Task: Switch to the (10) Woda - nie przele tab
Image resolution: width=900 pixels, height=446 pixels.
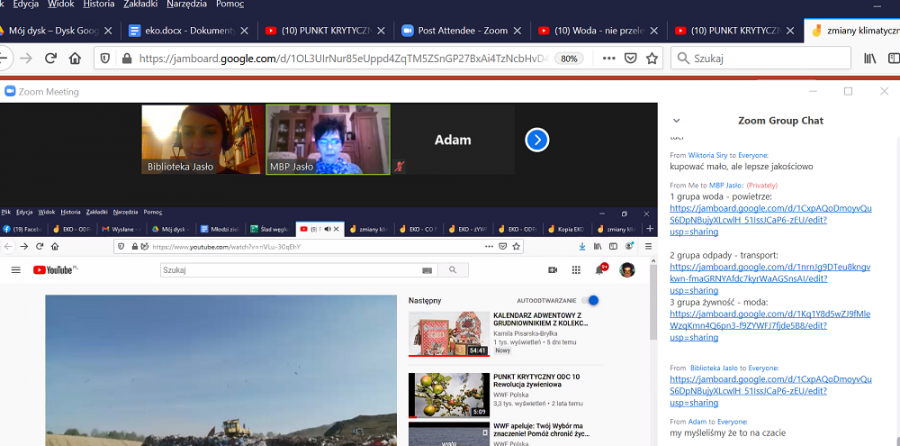Action: 599,31
